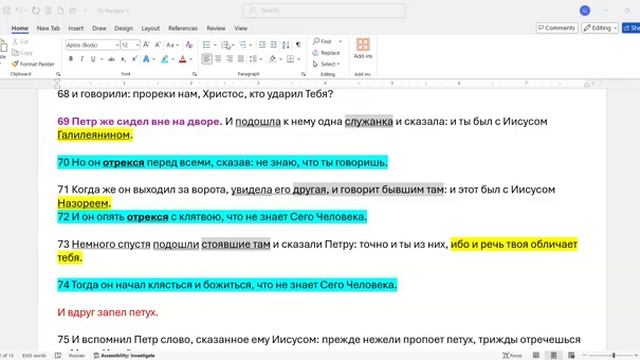
Task: Open the Add-ins pane
Action: [x=363, y=49]
